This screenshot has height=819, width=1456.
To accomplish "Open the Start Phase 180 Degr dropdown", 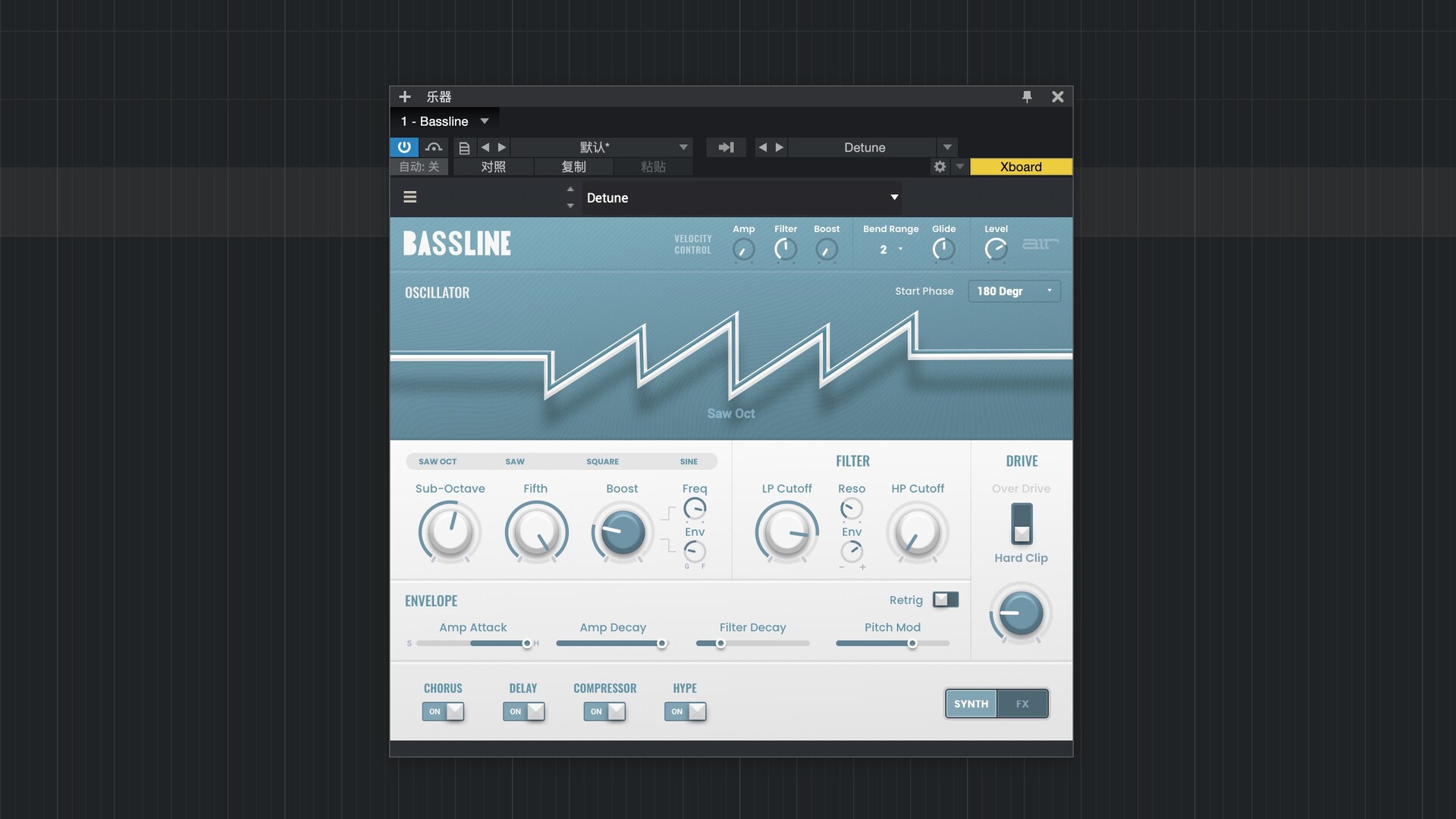I will point(1014,291).
